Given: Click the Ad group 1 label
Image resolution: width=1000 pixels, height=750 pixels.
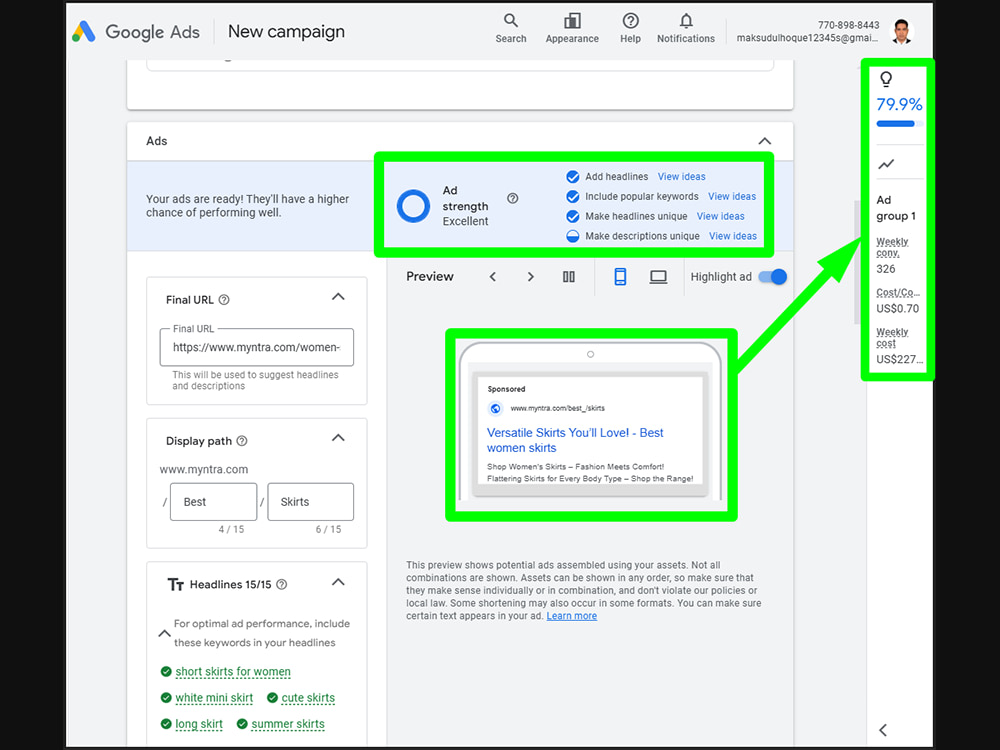Looking at the screenshot, I should pyautogui.click(x=895, y=208).
